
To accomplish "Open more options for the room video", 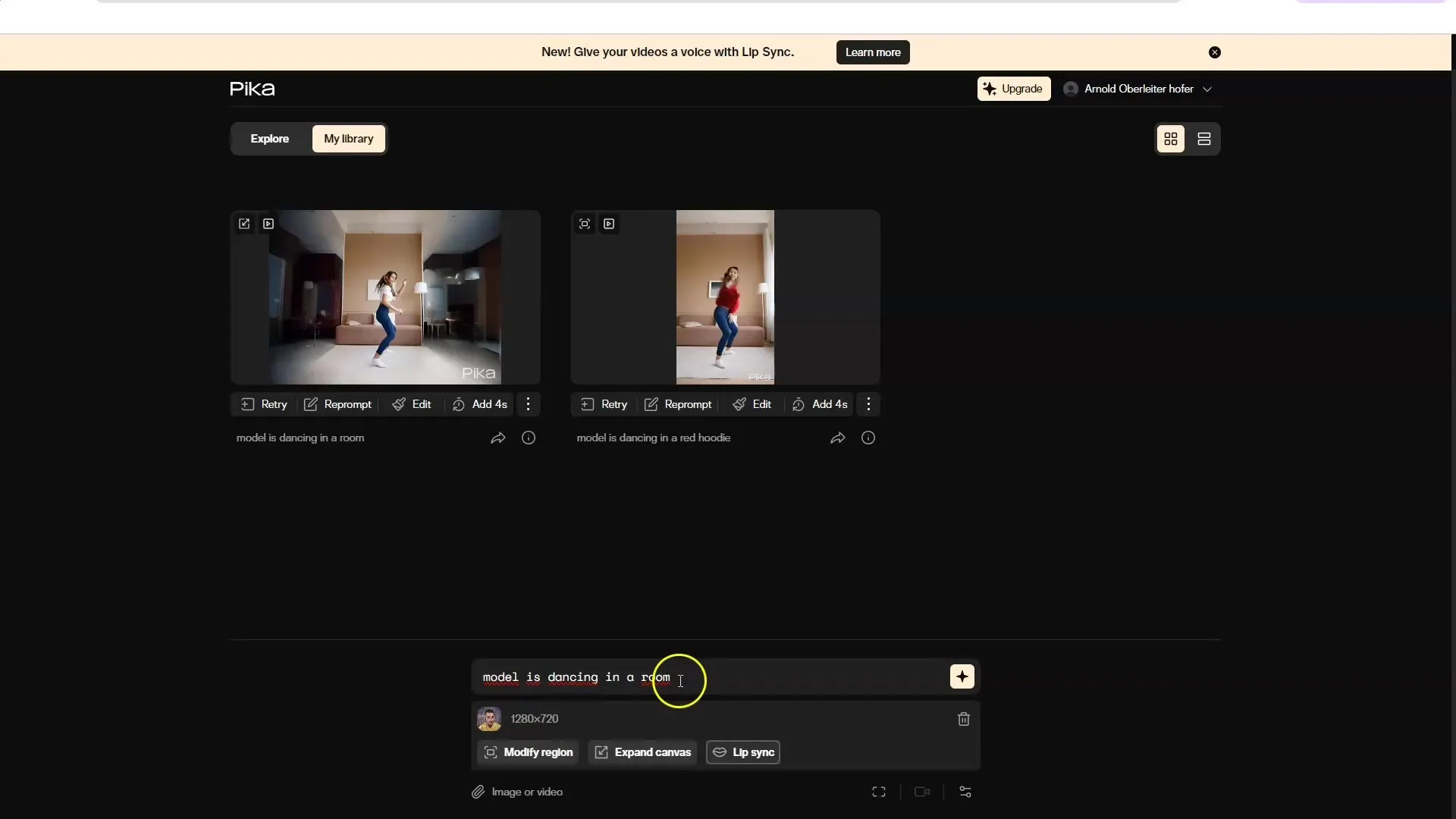I will [x=529, y=404].
